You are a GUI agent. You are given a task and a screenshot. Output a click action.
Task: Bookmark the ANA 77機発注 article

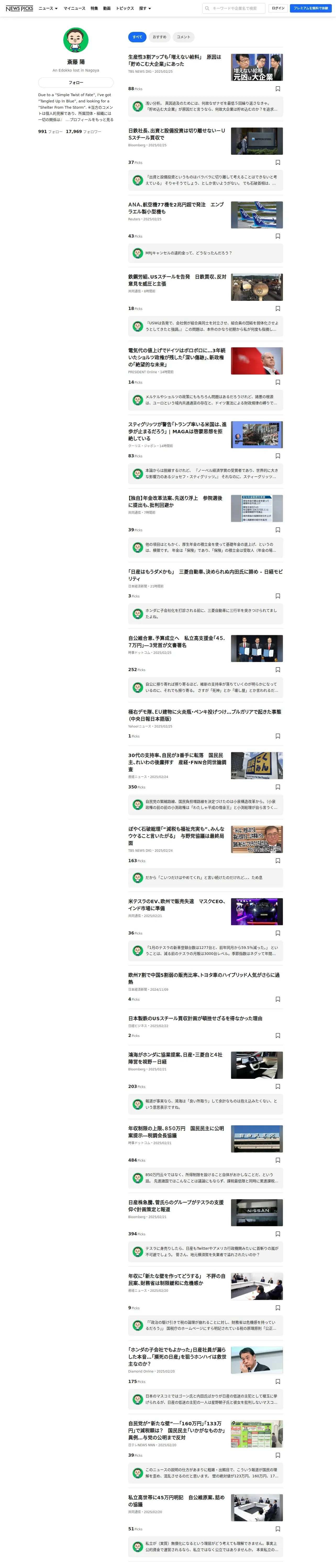(278, 236)
